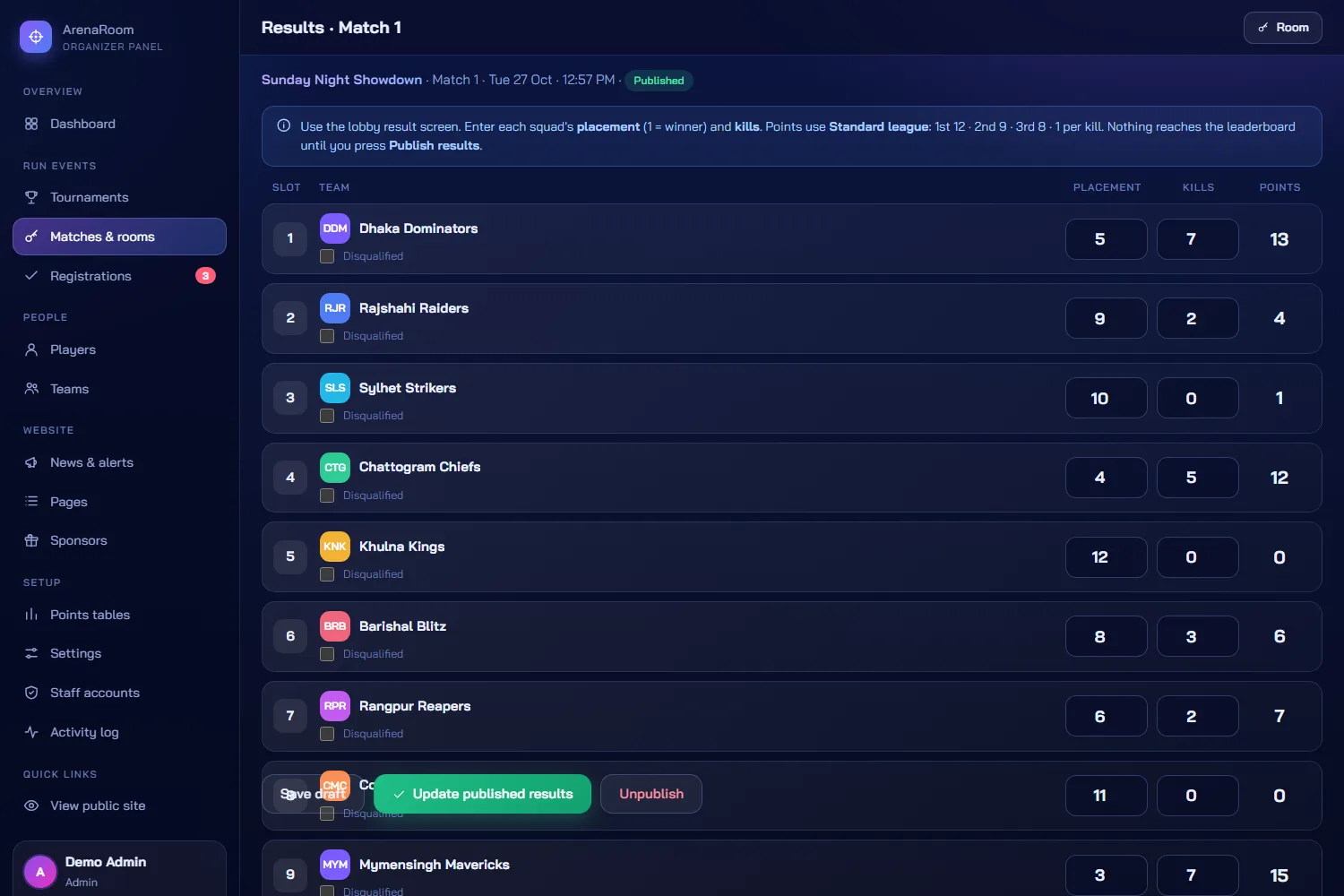
Task: Click the Dashboard grid icon
Action: pyautogui.click(x=31, y=124)
